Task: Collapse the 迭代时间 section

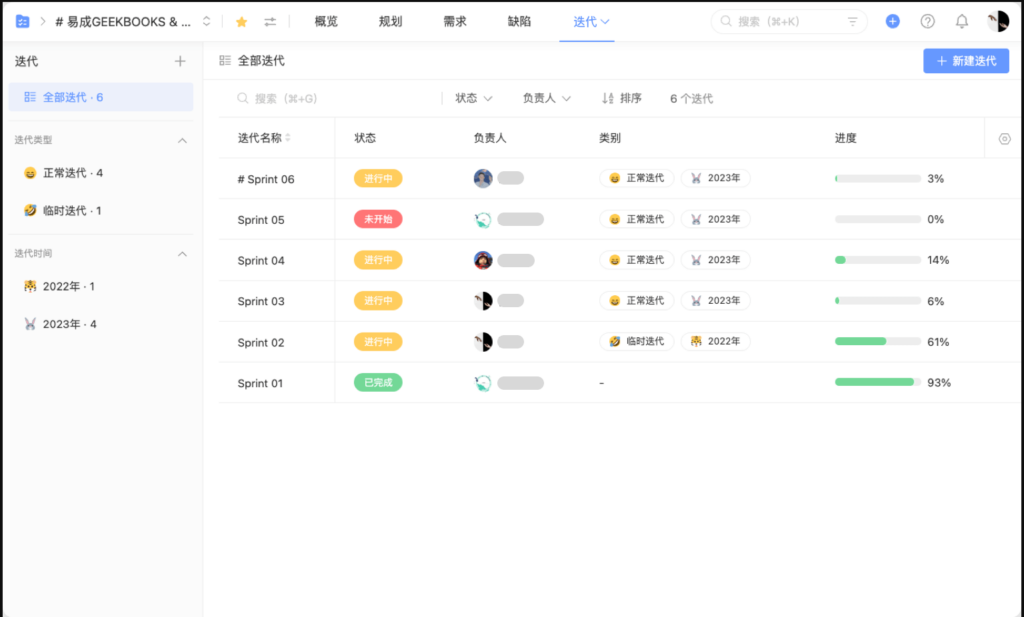Action: pos(182,254)
